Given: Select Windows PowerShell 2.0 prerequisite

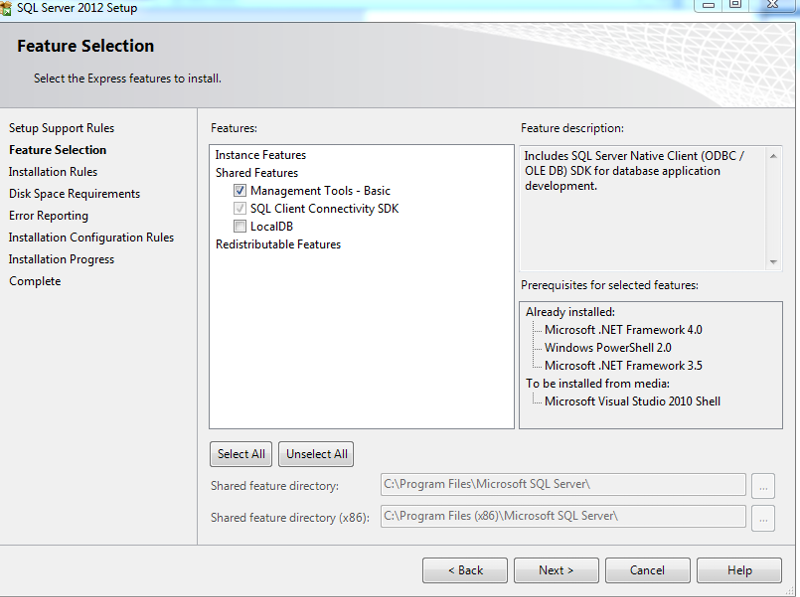Looking at the screenshot, I should tap(608, 348).
